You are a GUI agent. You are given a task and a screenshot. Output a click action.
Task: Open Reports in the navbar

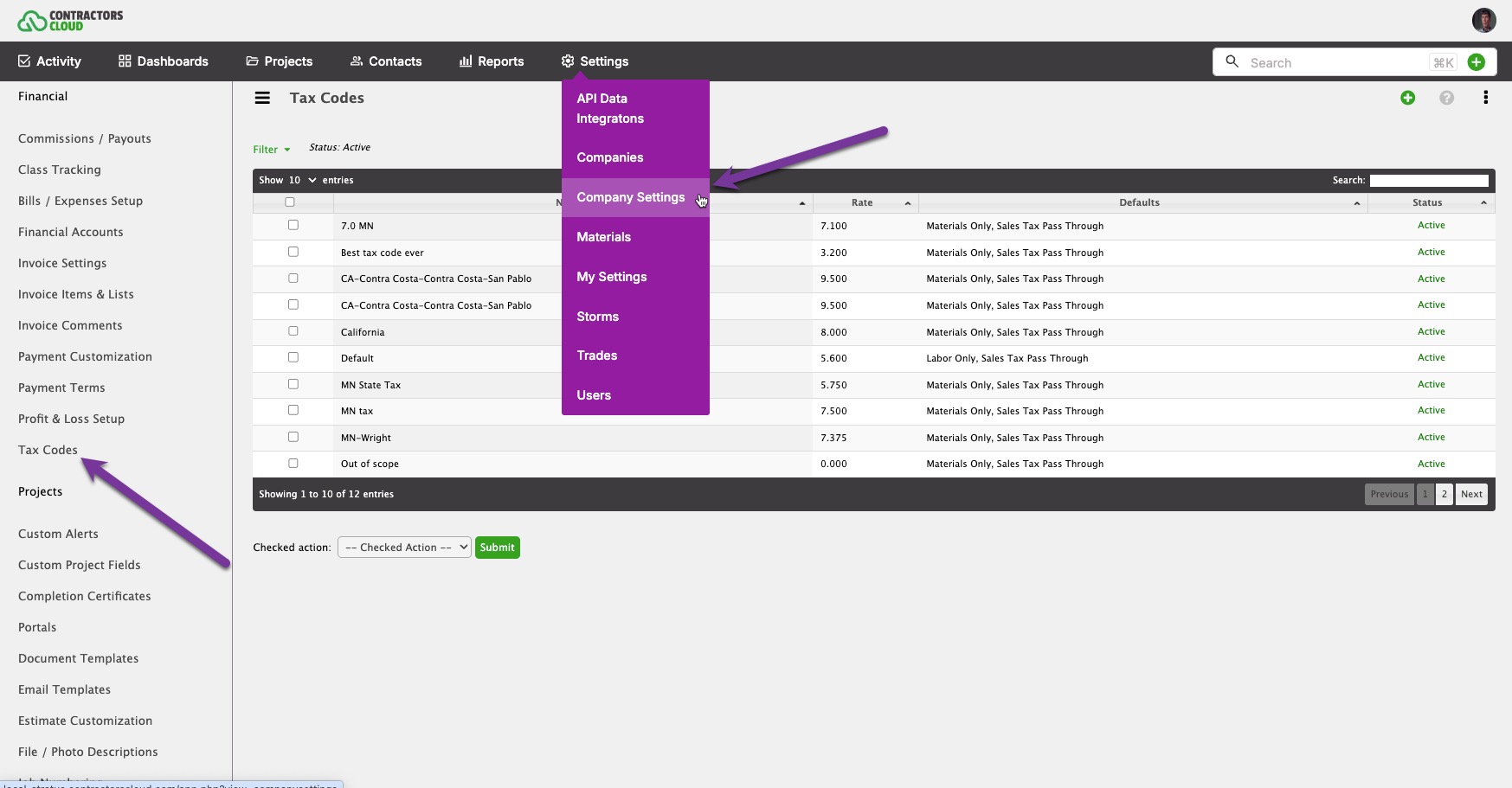click(x=492, y=61)
